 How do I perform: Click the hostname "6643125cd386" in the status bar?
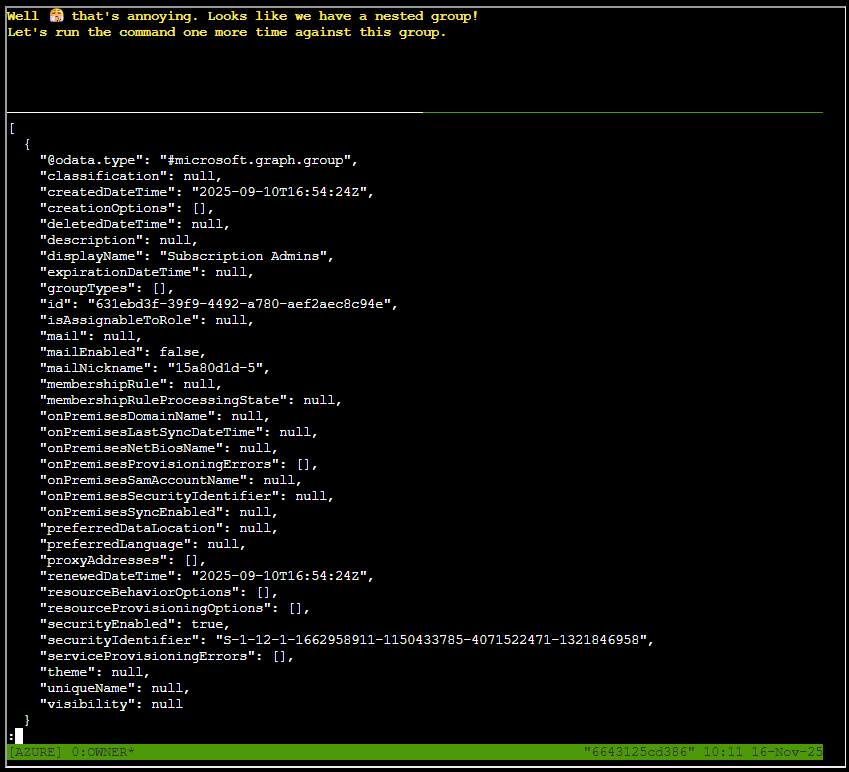pos(635,751)
